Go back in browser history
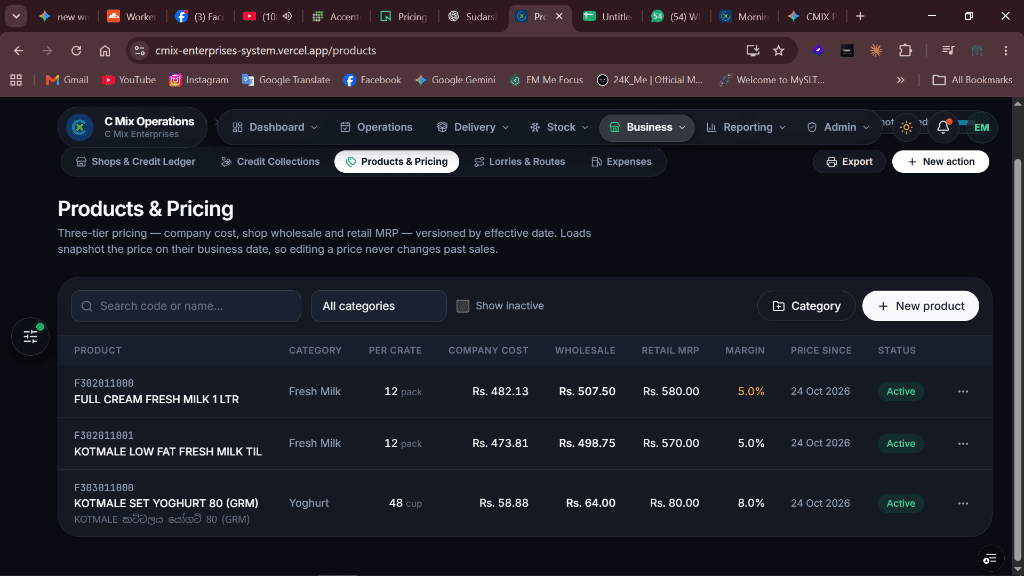 tap(18, 50)
